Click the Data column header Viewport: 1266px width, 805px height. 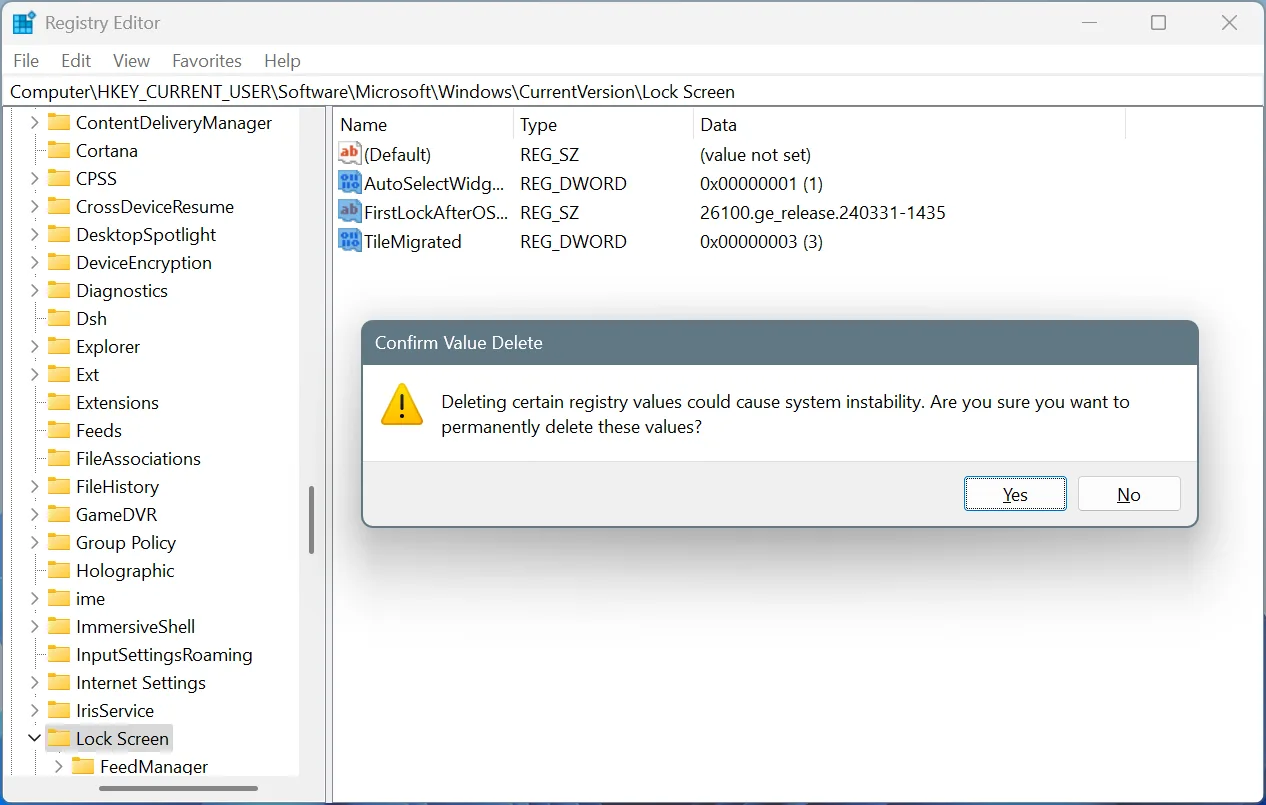click(x=909, y=125)
